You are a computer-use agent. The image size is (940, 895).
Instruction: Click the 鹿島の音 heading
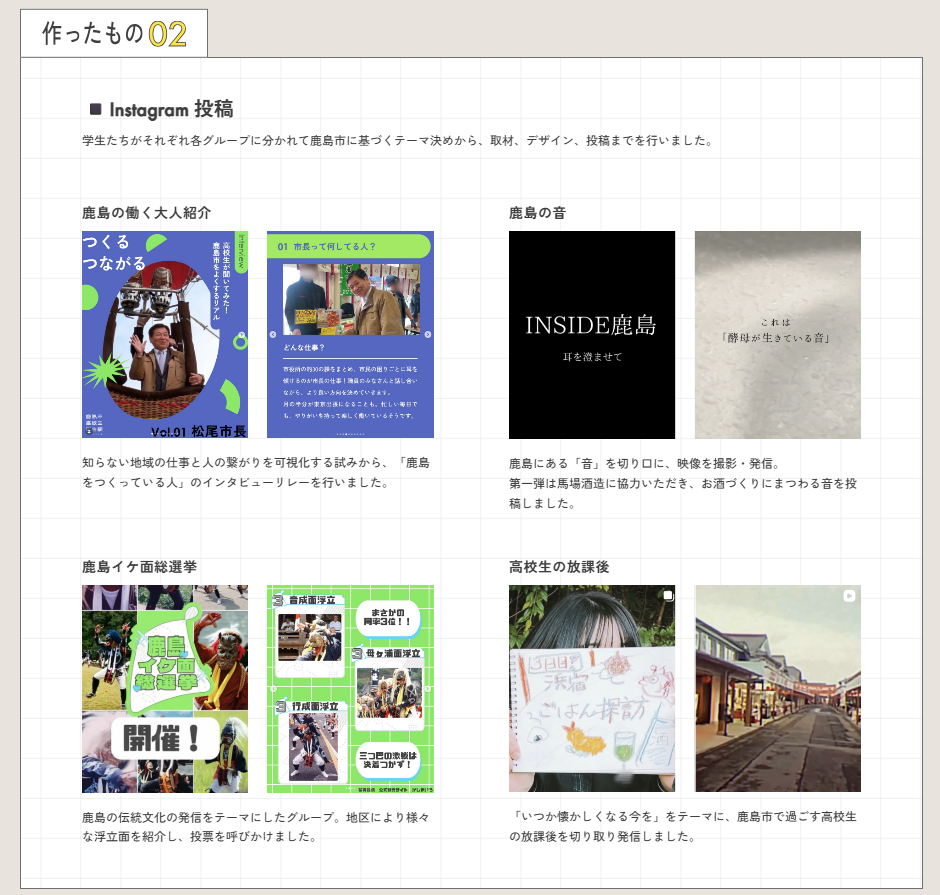coord(537,213)
